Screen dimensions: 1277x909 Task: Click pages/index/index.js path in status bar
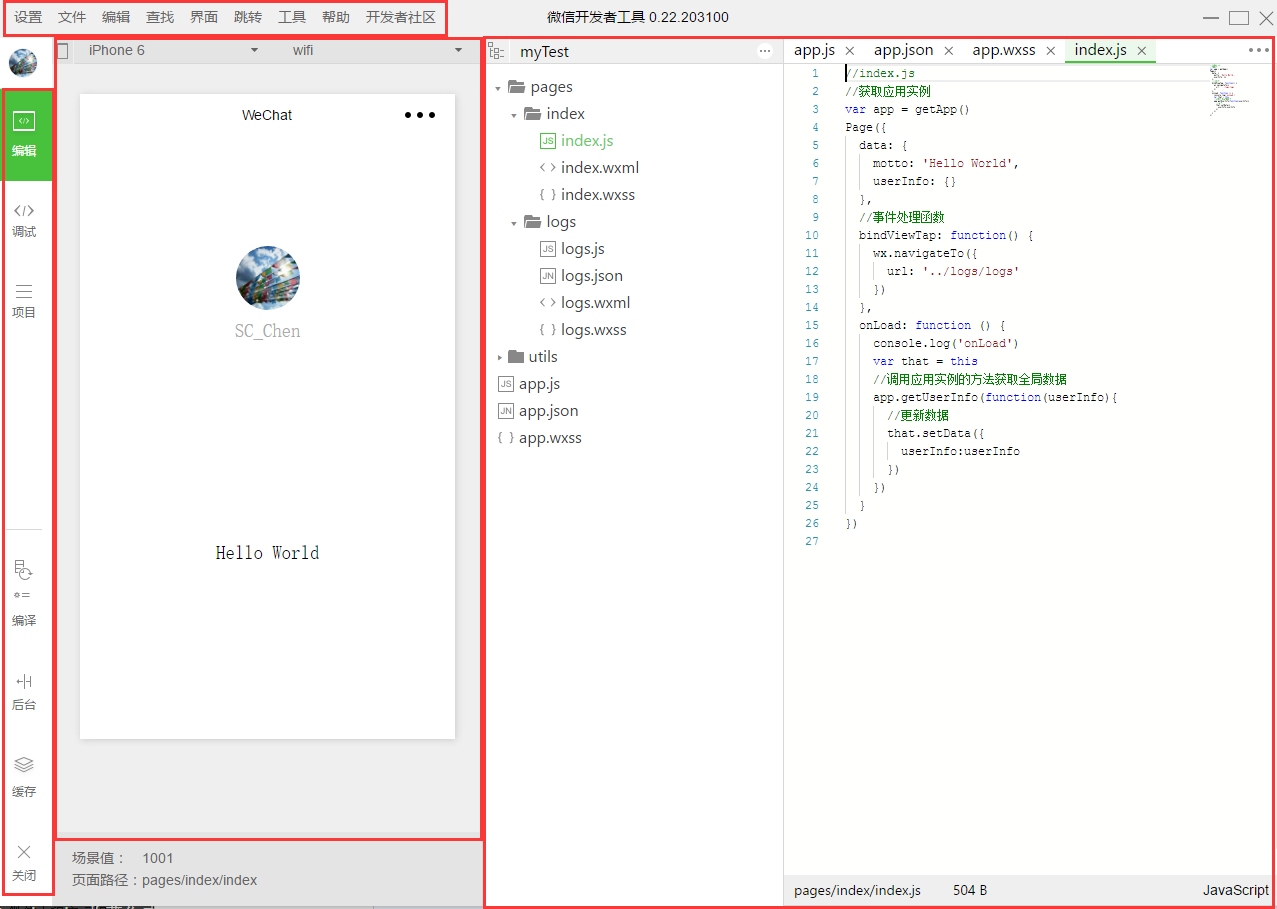click(857, 890)
